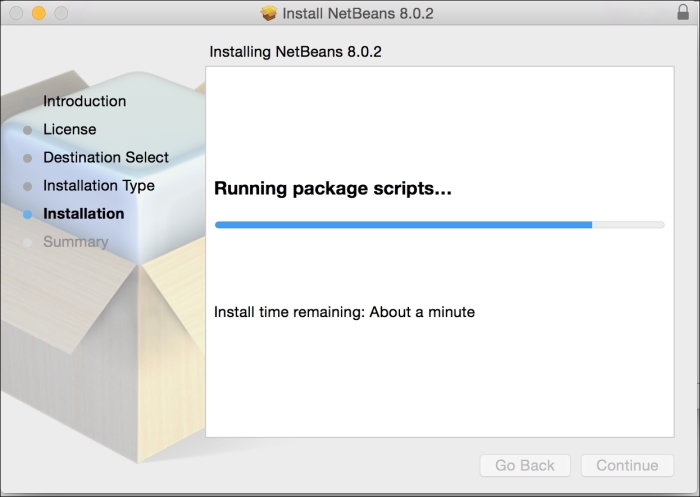Click the disabled zoom button in the title bar

61,13
